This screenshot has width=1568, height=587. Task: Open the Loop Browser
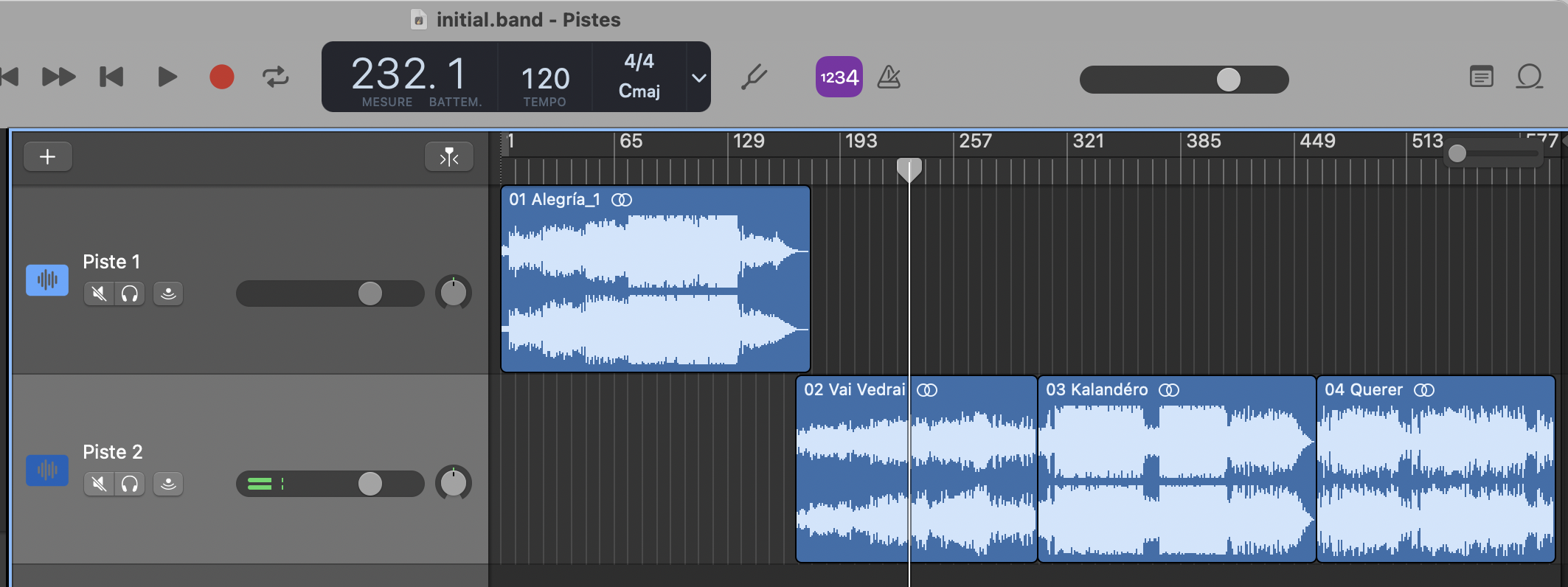[1529, 77]
